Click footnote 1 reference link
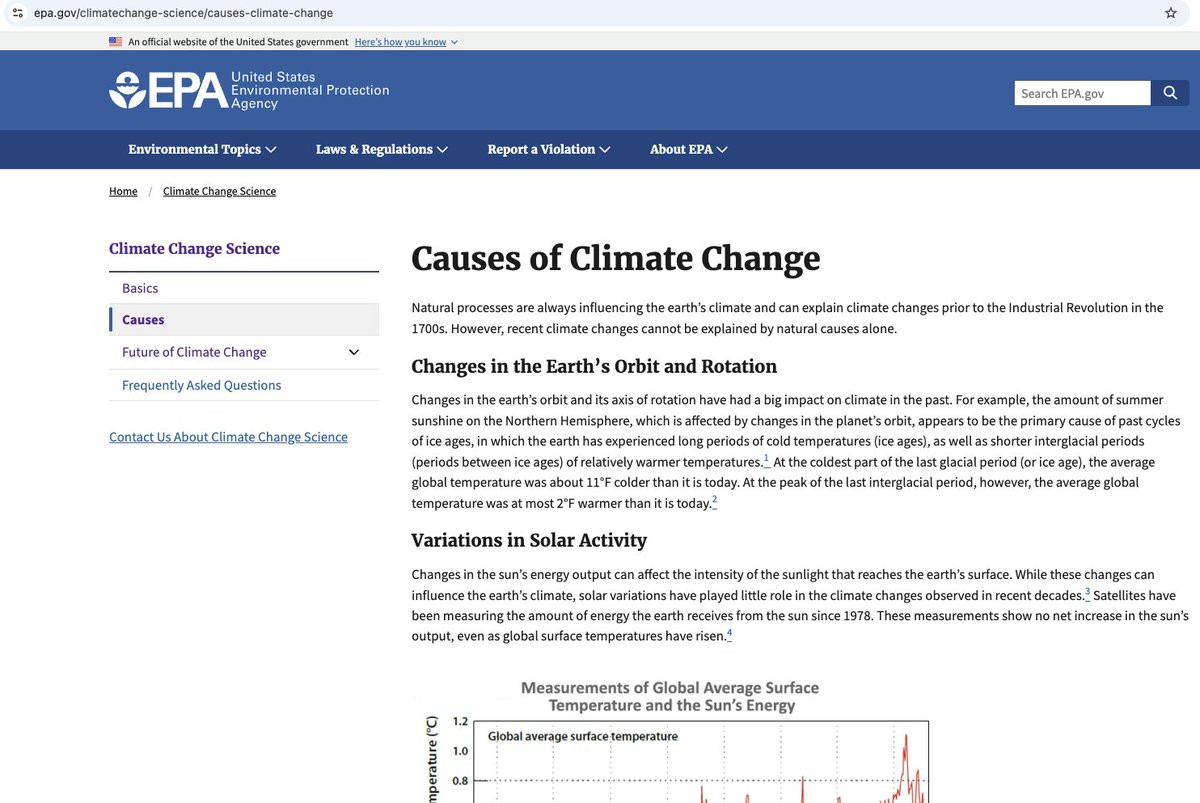 tap(766, 458)
